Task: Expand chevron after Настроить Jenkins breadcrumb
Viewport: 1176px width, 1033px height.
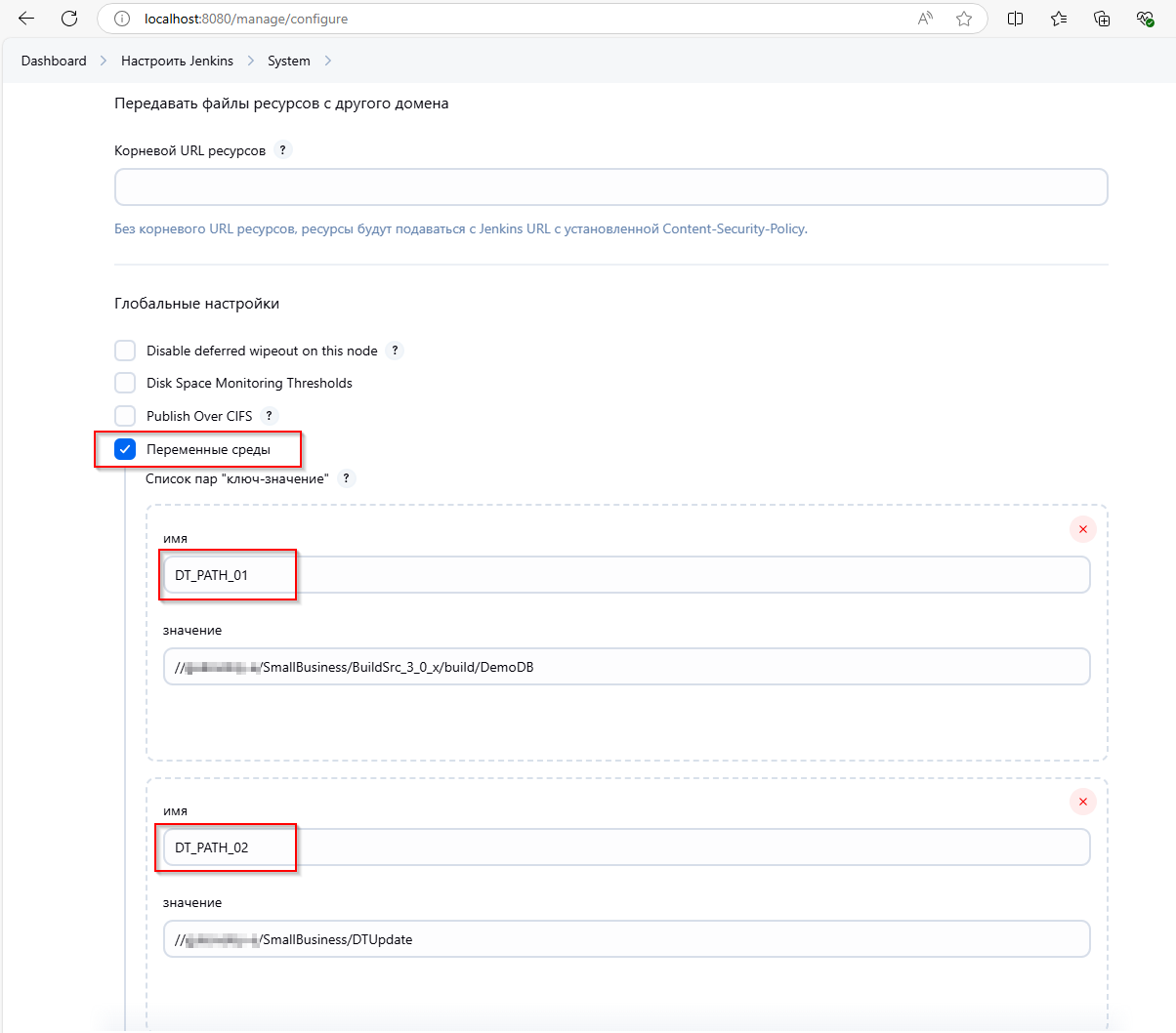Action: [250, 61]
